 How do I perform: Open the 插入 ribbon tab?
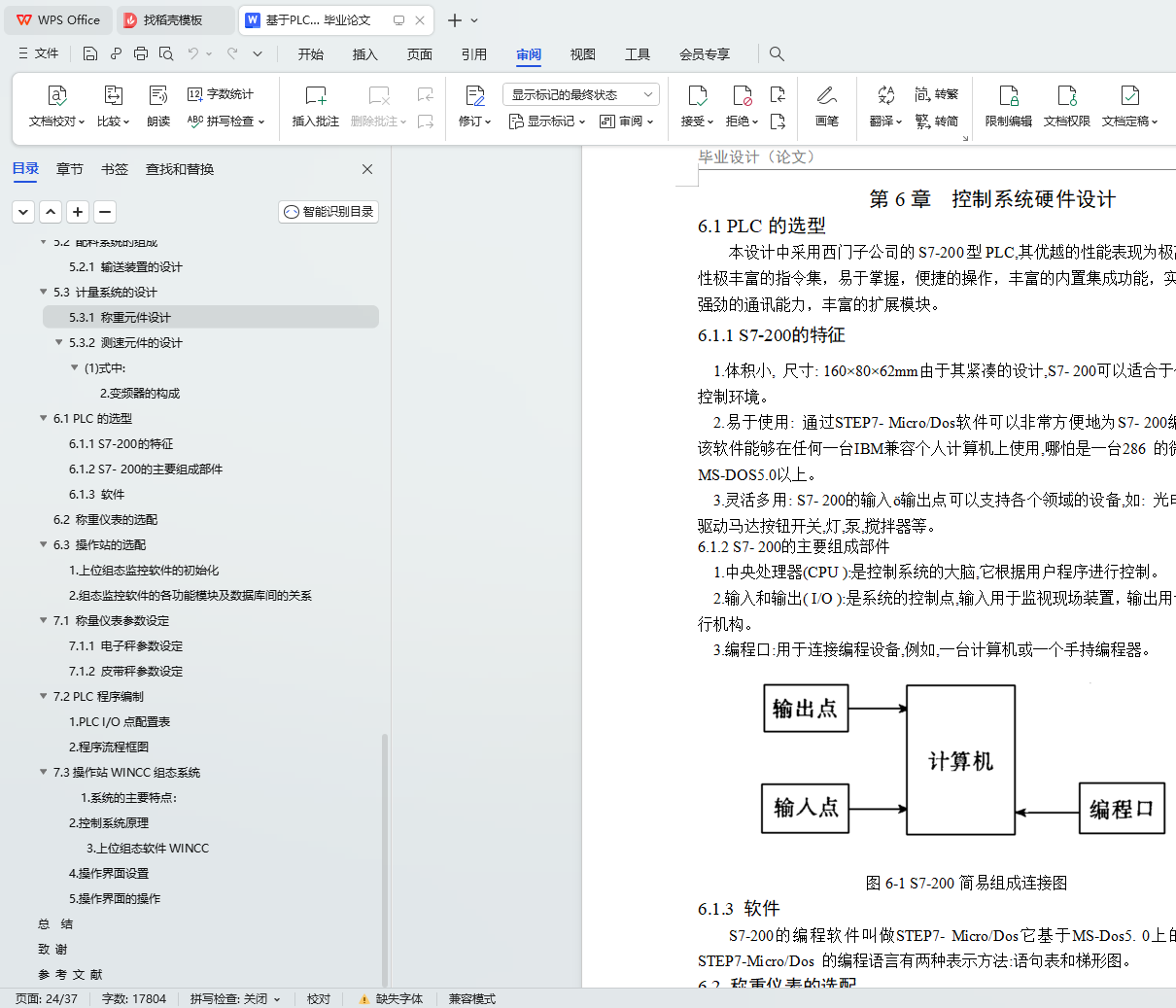pyautogui.click(x=365, y=54)
